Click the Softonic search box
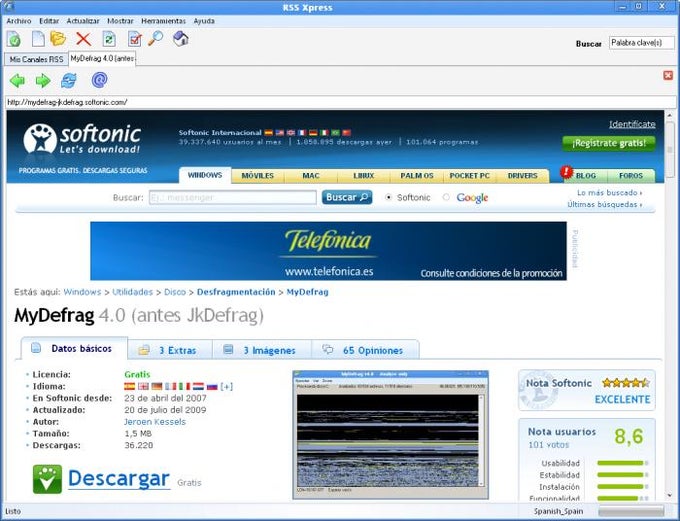Screen dimensions: 680x521 233,197
